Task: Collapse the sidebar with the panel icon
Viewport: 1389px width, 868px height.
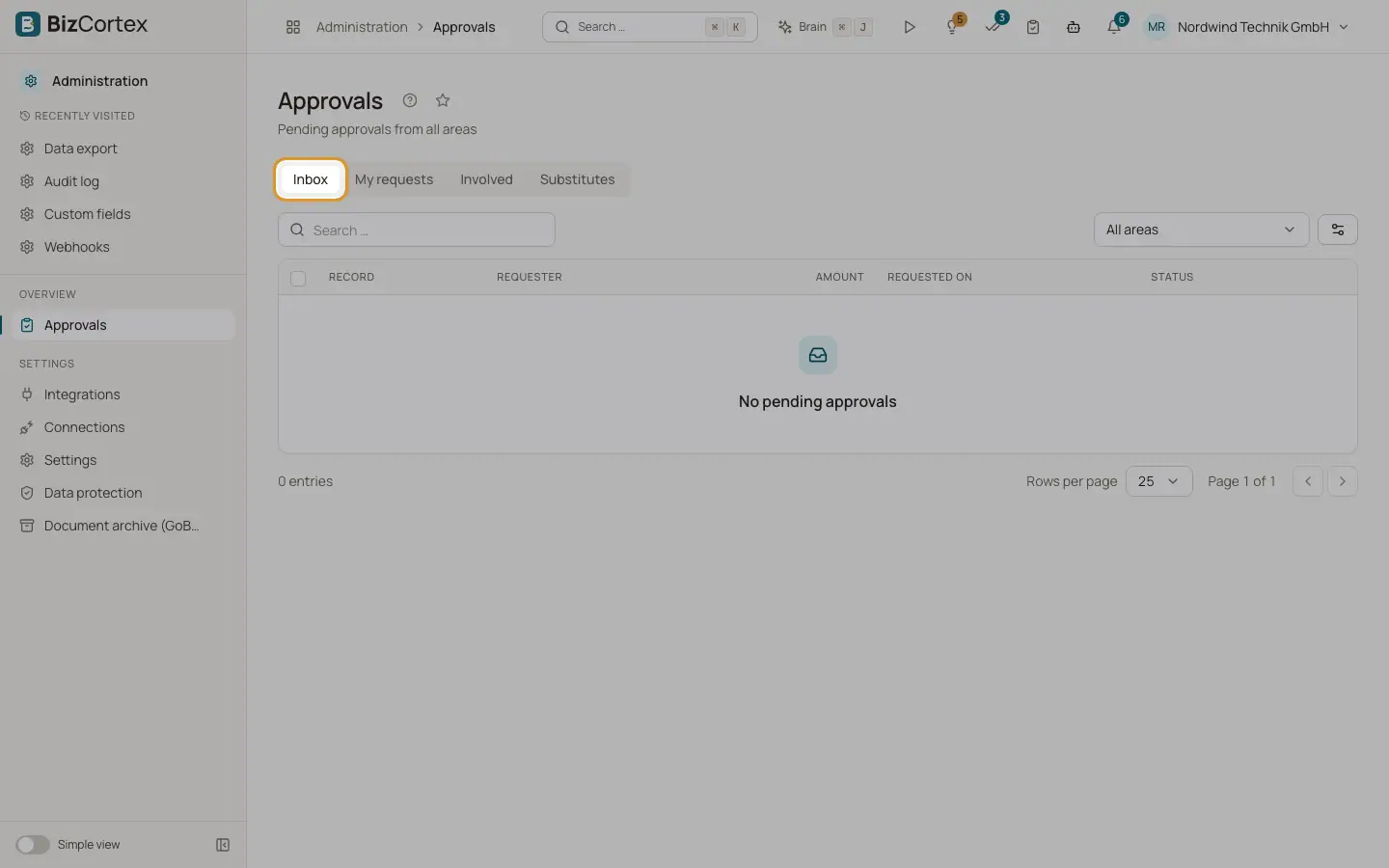Action: (x=223, y=845)
